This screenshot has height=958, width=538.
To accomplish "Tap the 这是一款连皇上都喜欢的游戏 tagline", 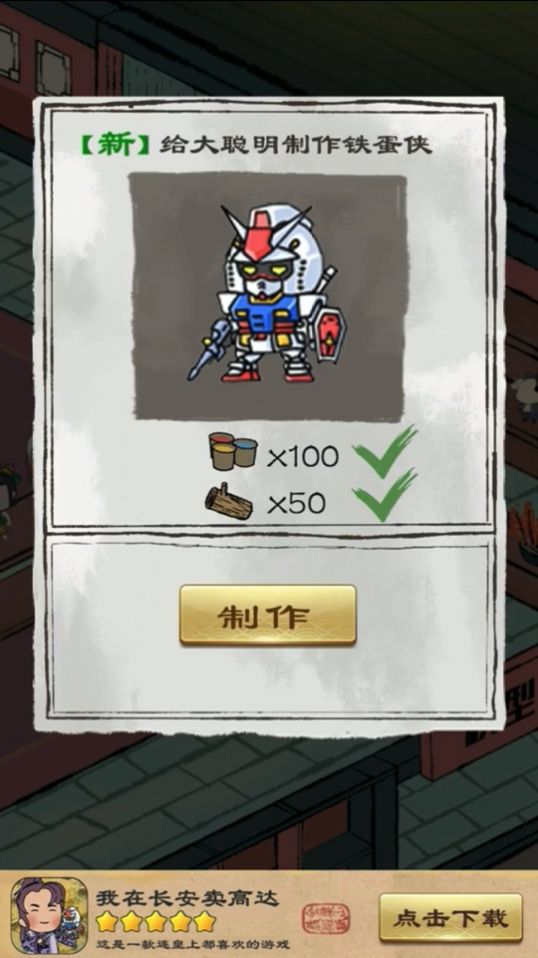I will pyautogui.click(x=191, y=943).
